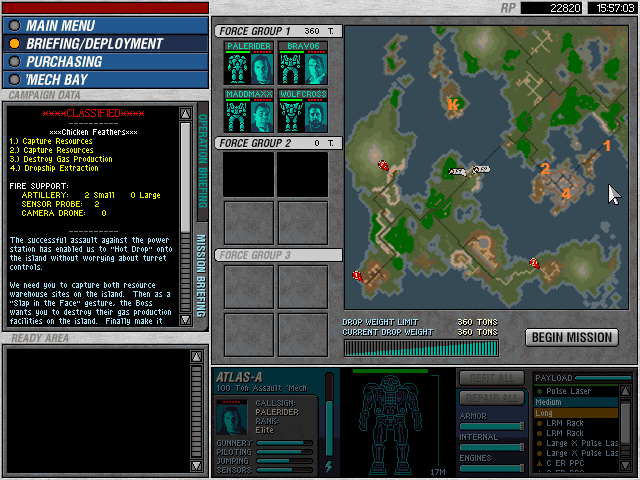Click PALERIDER pilot portrait in detail panel

(231, 417)
